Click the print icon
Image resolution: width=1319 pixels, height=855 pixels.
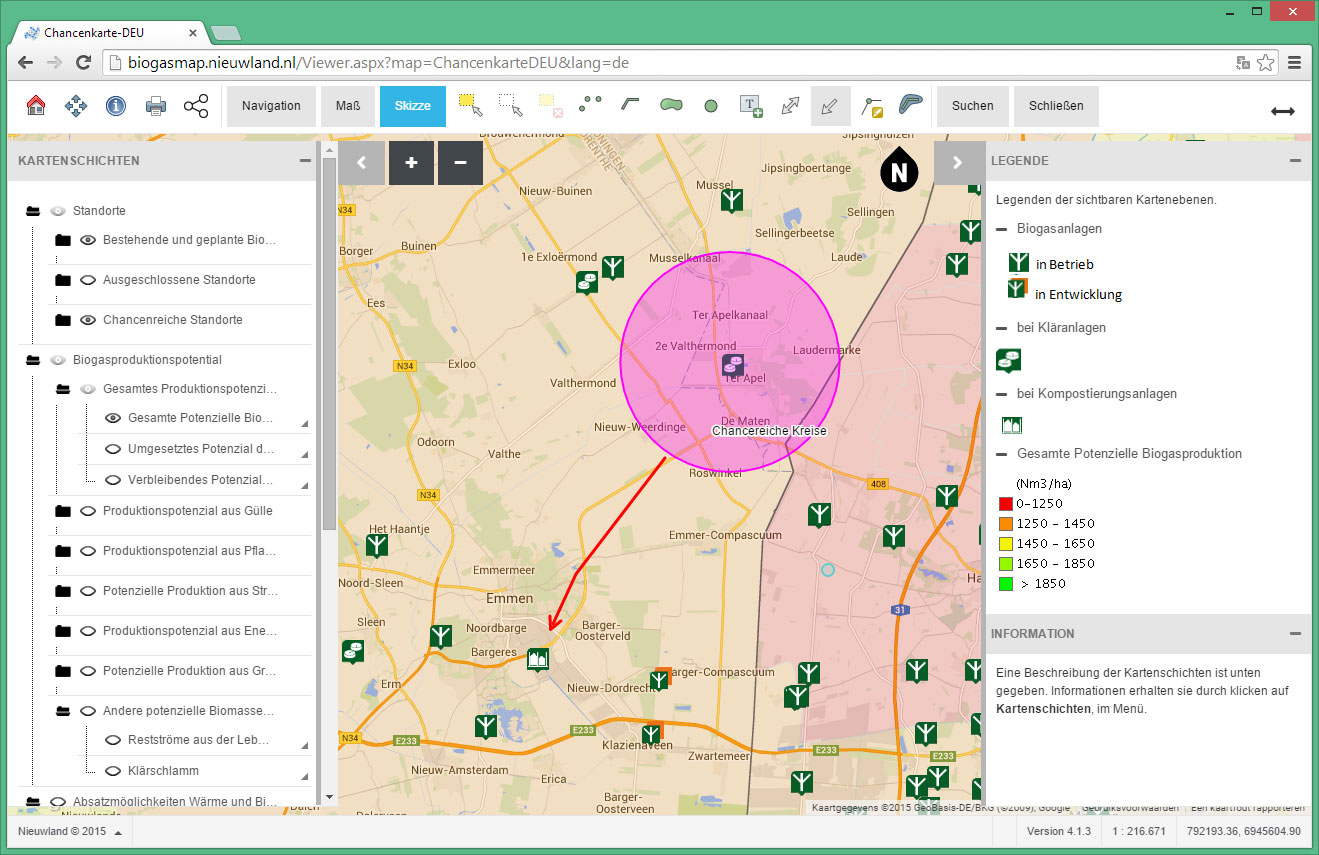point(156,106)
